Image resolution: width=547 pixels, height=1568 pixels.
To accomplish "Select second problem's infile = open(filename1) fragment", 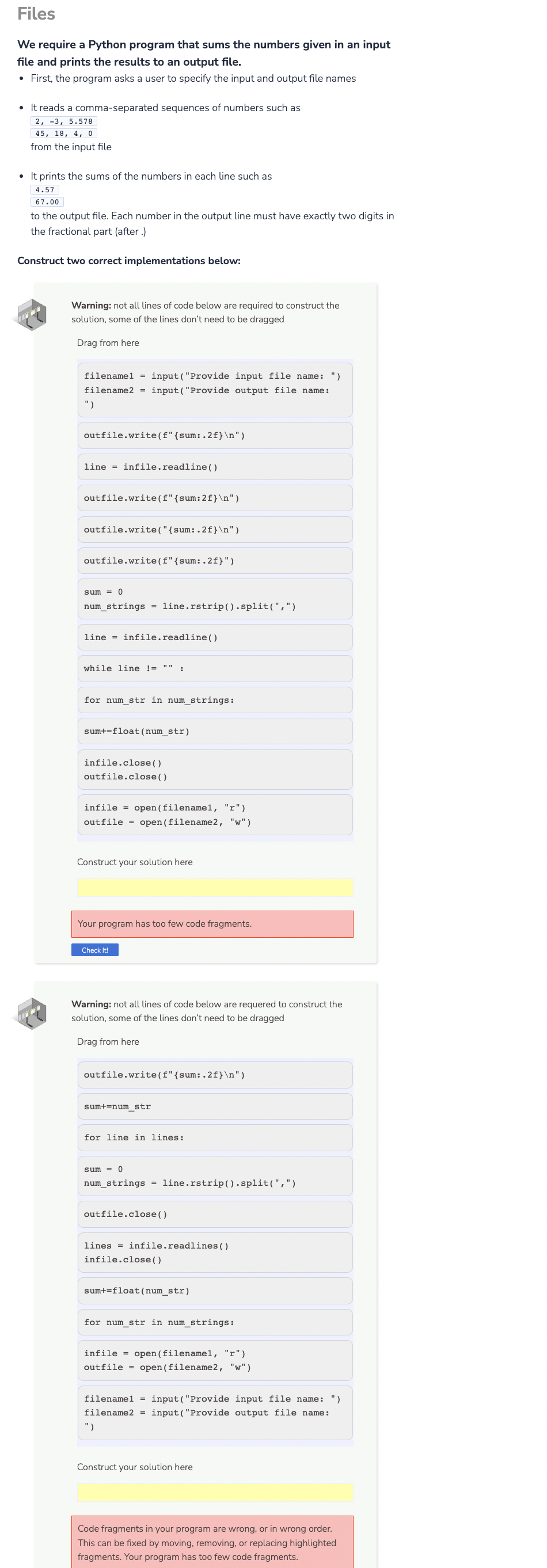I will coord(215,1361).
